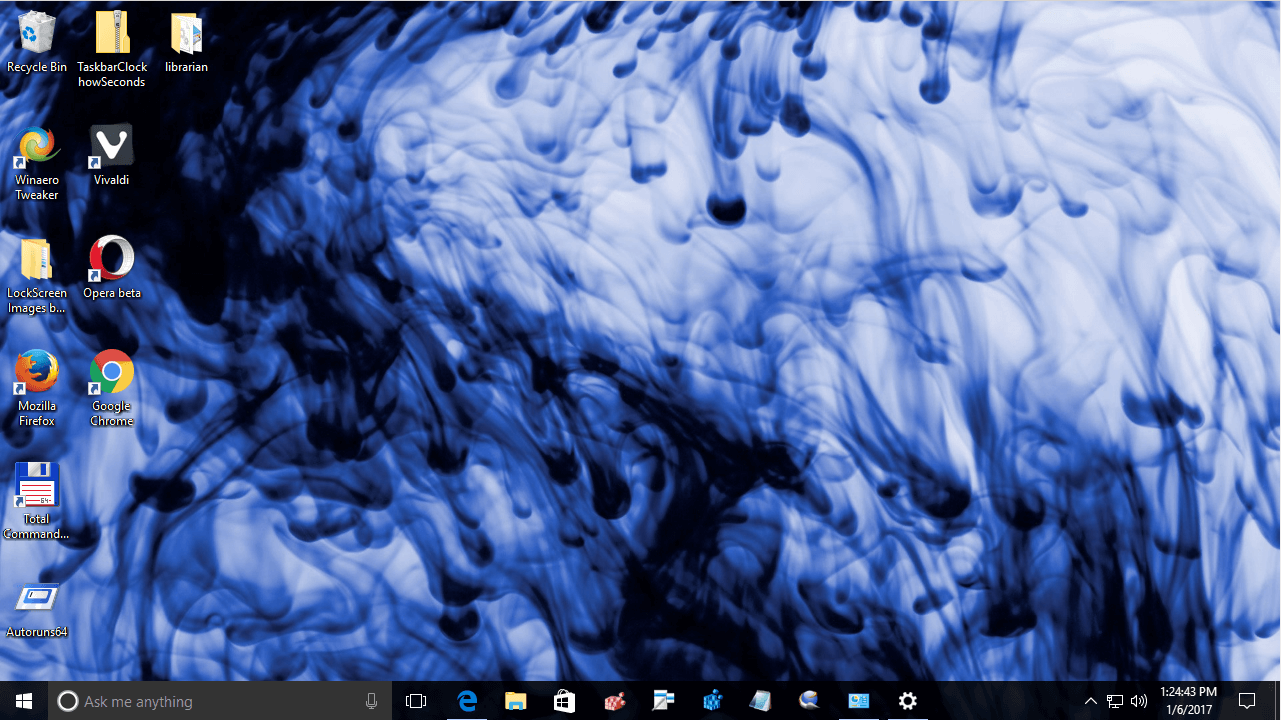
Task: Click the Ask me anything search box
Action: pos(220,701)
